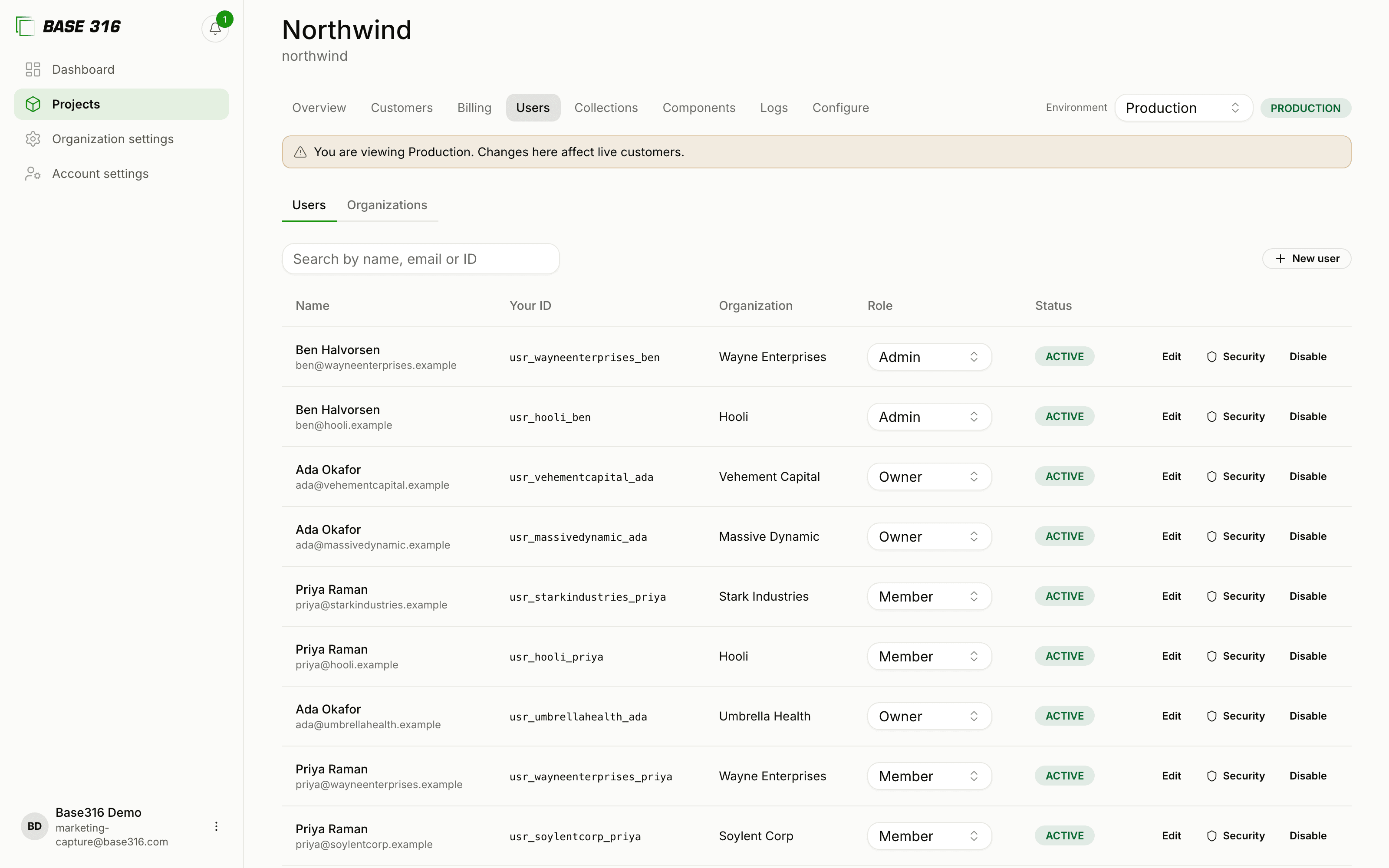Image resolution: width=1389 pixels, height=868 pixels.
Task: Open Security for usr_massivedynamic_ada
Action: click(1236, 536)
